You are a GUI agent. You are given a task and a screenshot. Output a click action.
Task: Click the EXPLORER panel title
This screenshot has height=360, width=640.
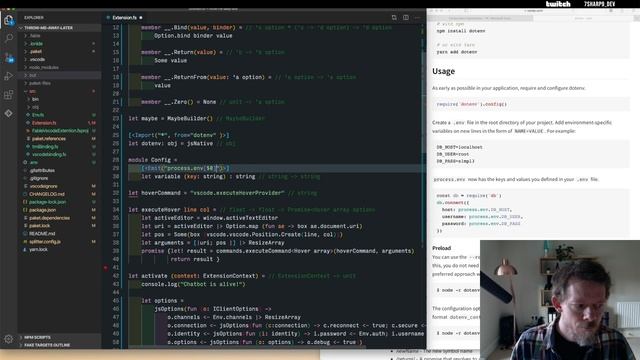(x=33, y=18)
